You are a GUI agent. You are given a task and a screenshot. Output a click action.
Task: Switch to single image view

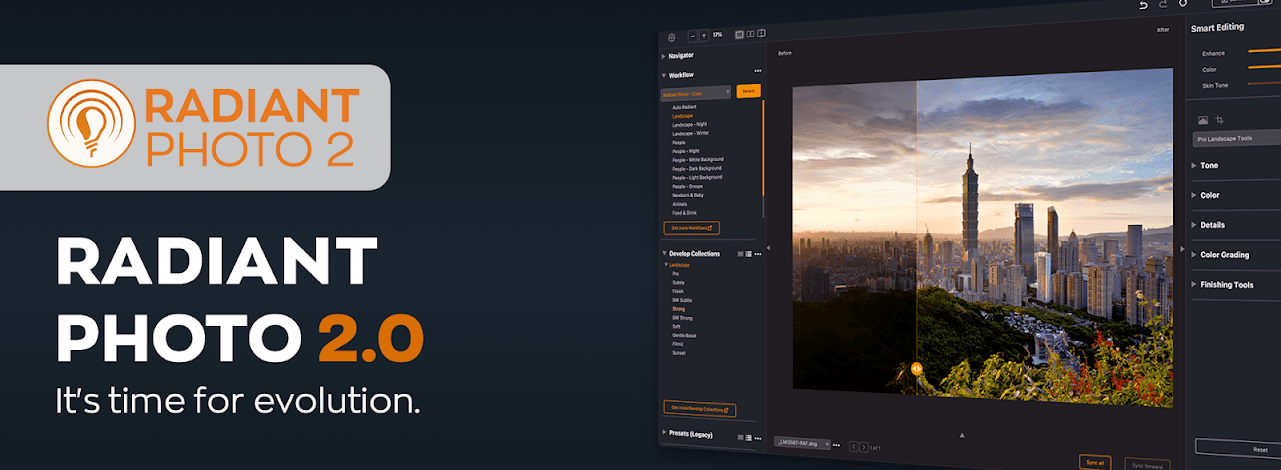click(739, 34)
